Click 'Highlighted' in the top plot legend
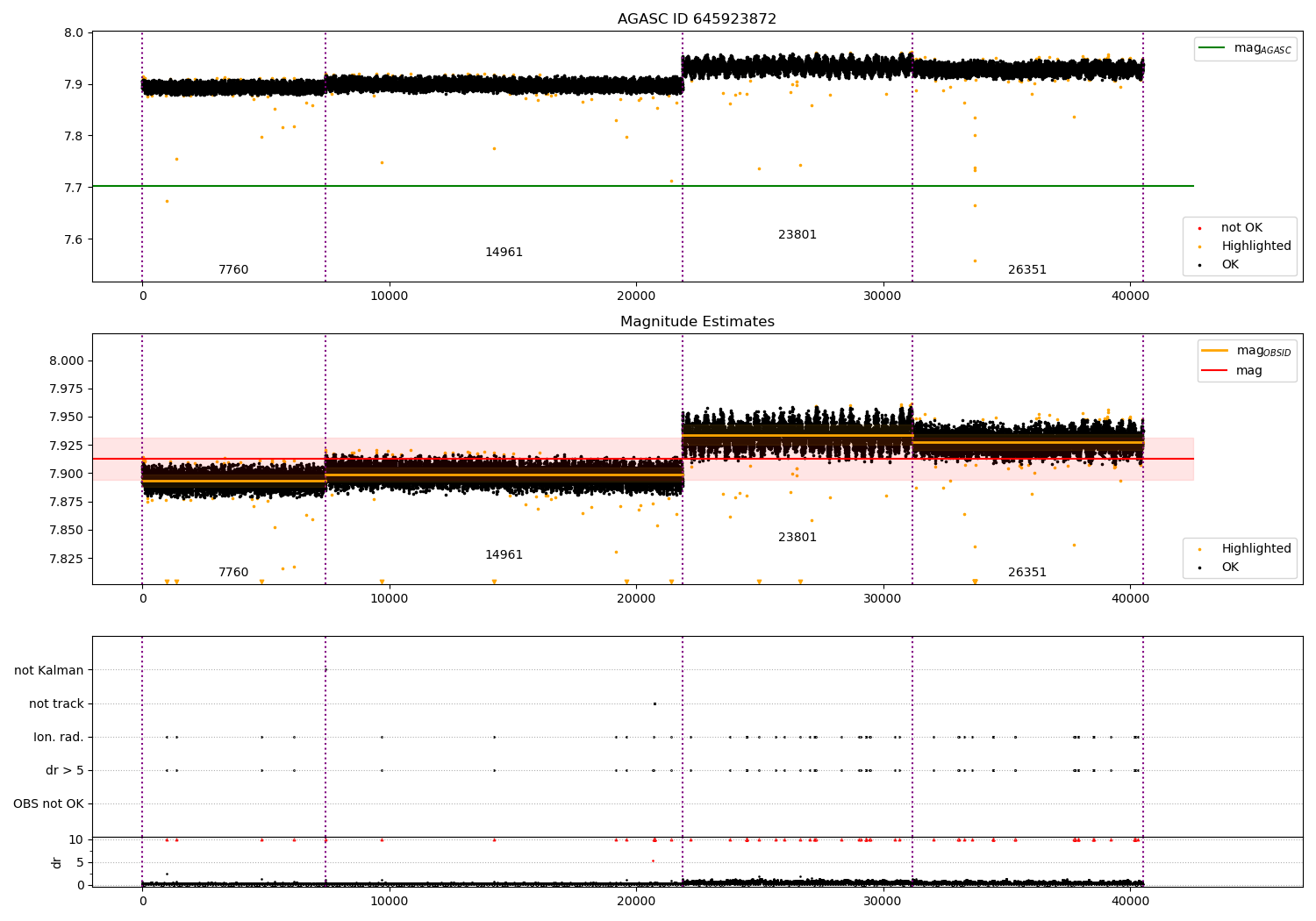The image size is (1316, 921). (1255, 246)
